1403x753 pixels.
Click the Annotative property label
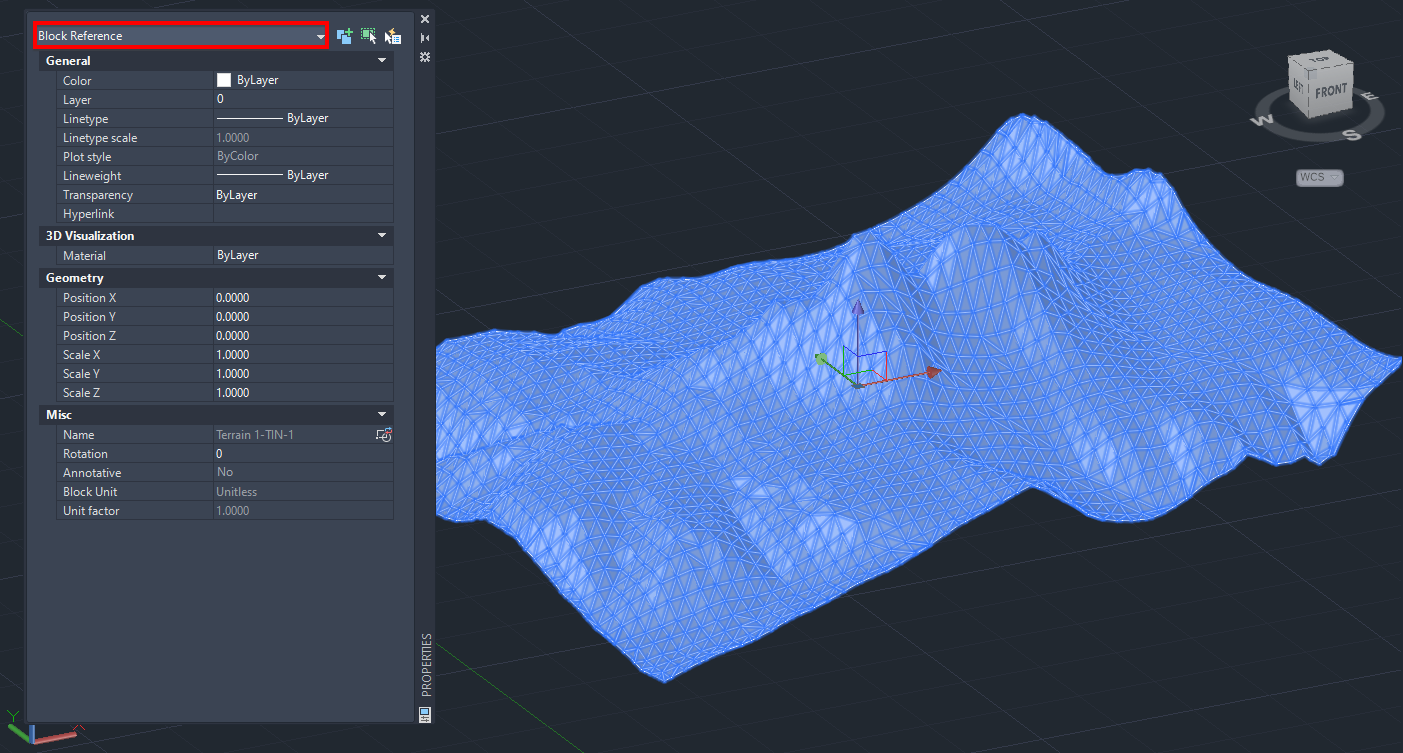[x=92, y=473]
